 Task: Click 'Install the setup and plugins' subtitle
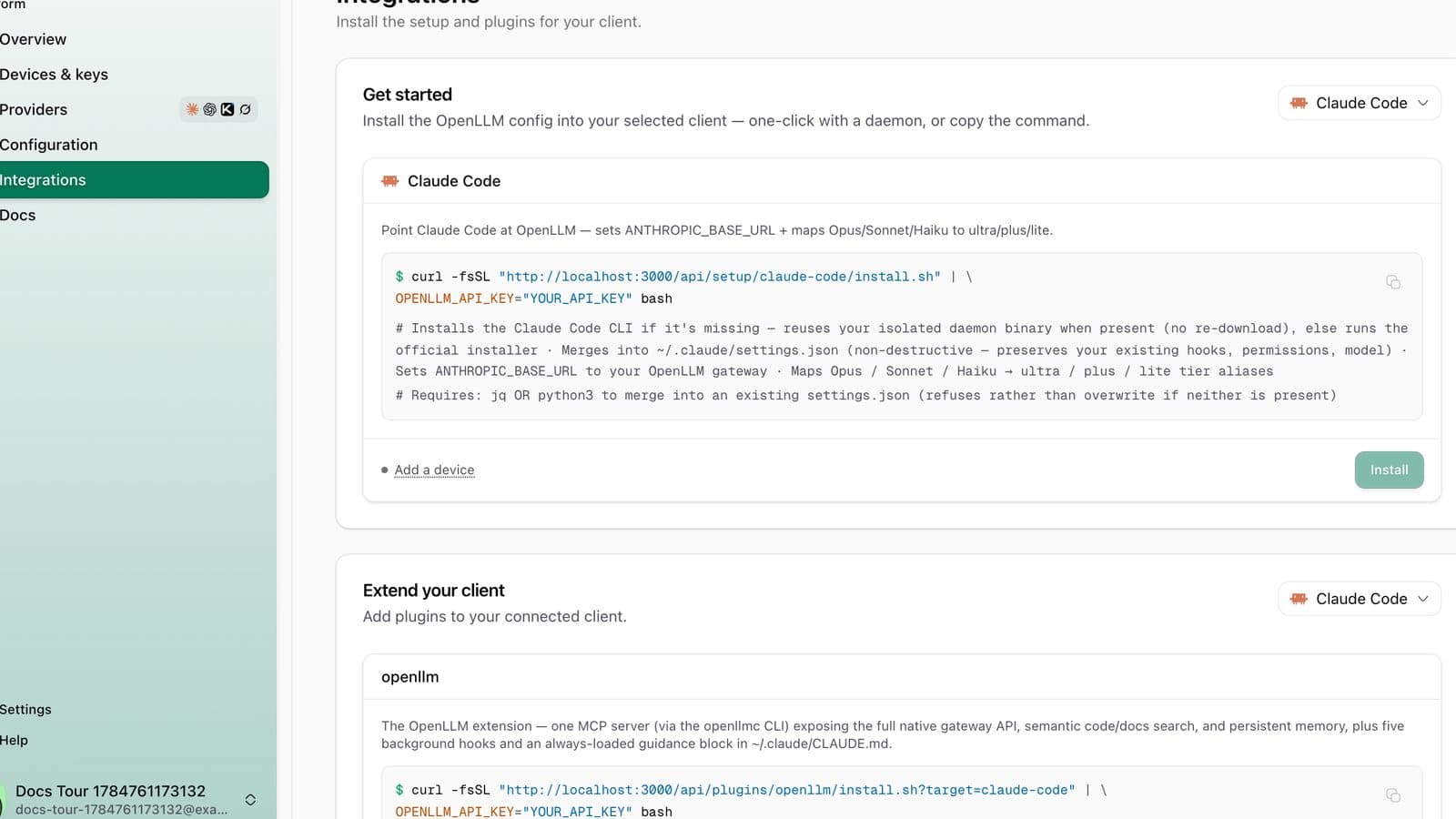[x=488, y=21]
